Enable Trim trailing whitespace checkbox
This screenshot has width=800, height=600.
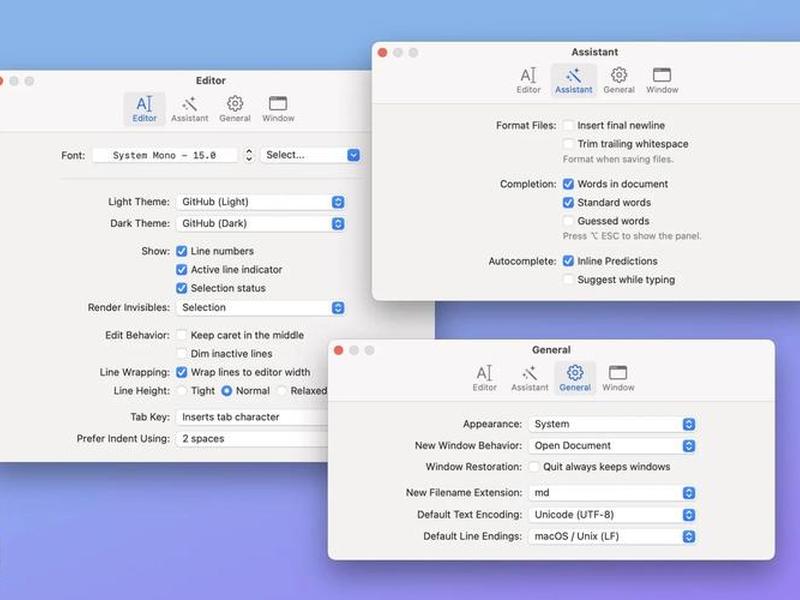point(568,144)
